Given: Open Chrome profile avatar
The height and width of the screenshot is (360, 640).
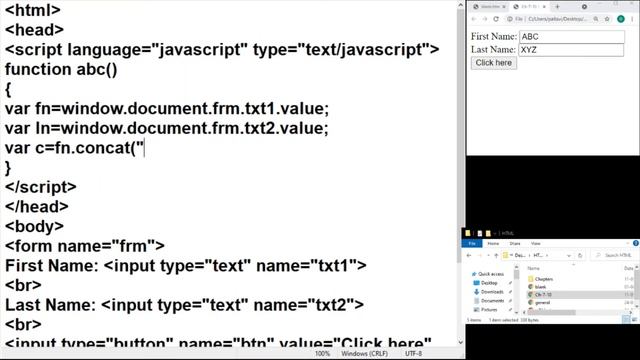Looking at the screenshot, I should click(x=621, y=19).
